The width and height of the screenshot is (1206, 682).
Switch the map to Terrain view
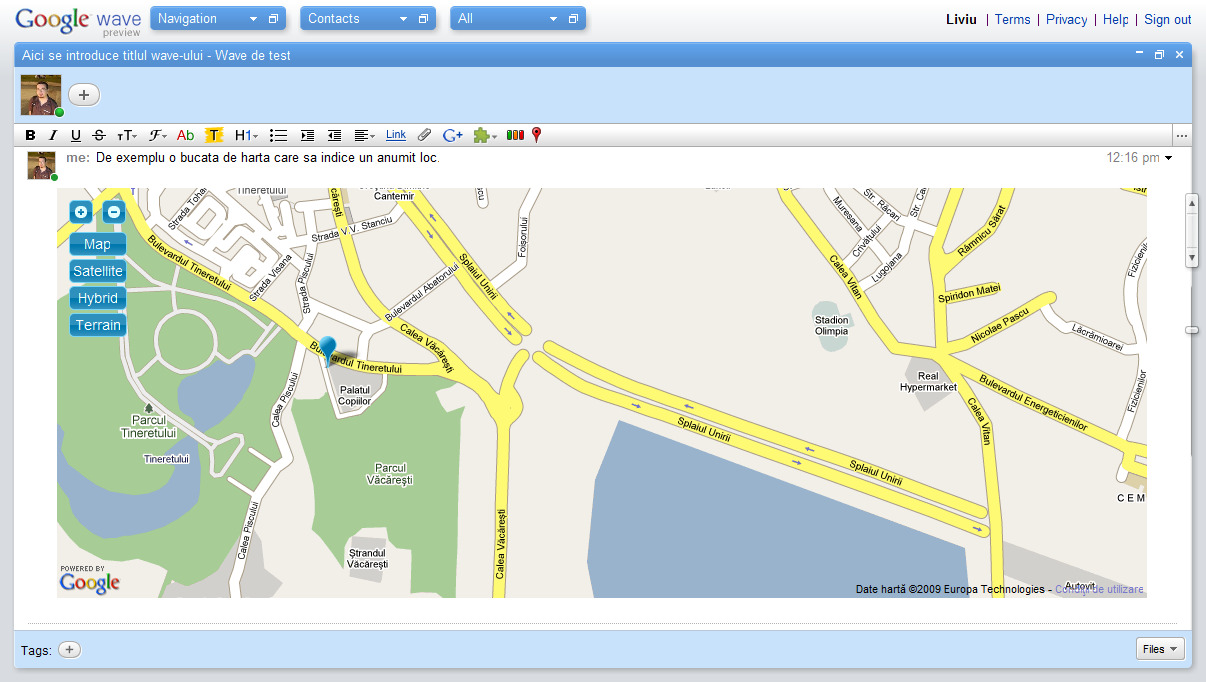tap(98, 325)
